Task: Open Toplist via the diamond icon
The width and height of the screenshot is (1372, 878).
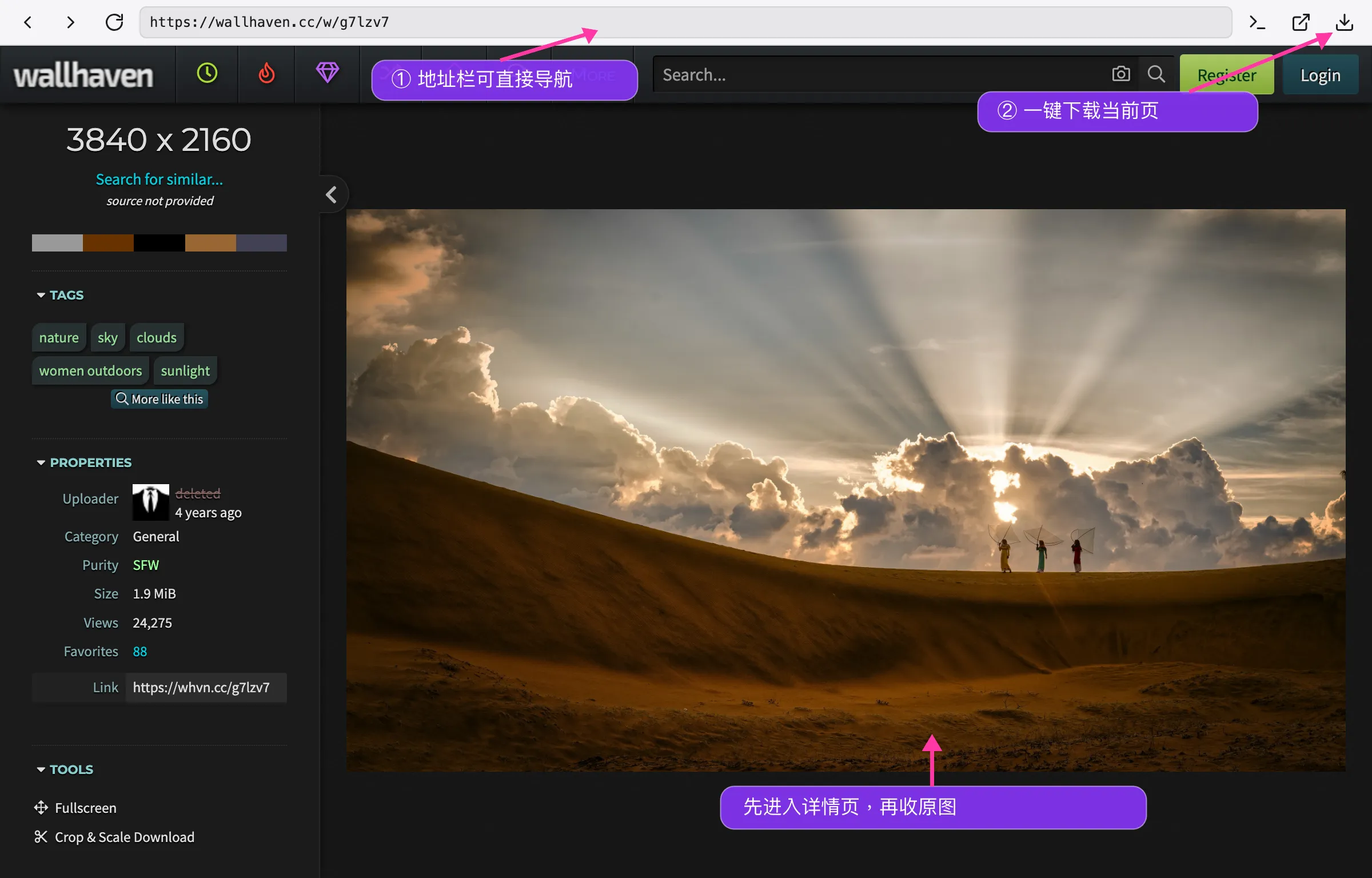Action: [x=328, y=74]
